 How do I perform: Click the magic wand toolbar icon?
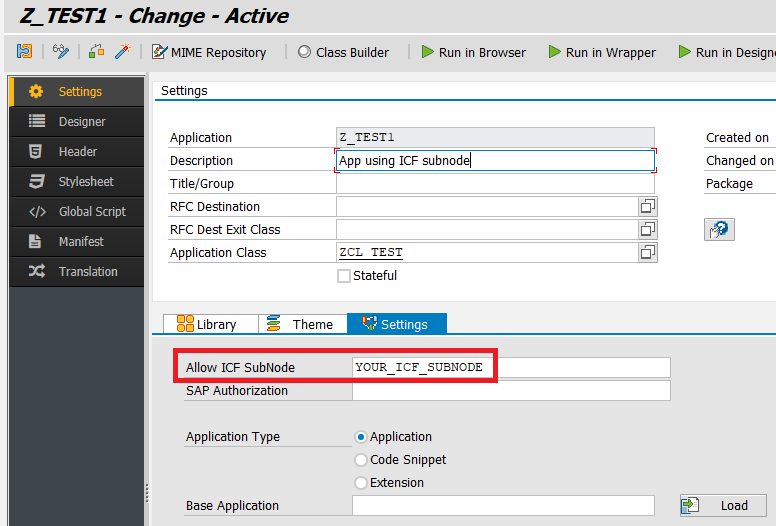[x=123, y=52]
